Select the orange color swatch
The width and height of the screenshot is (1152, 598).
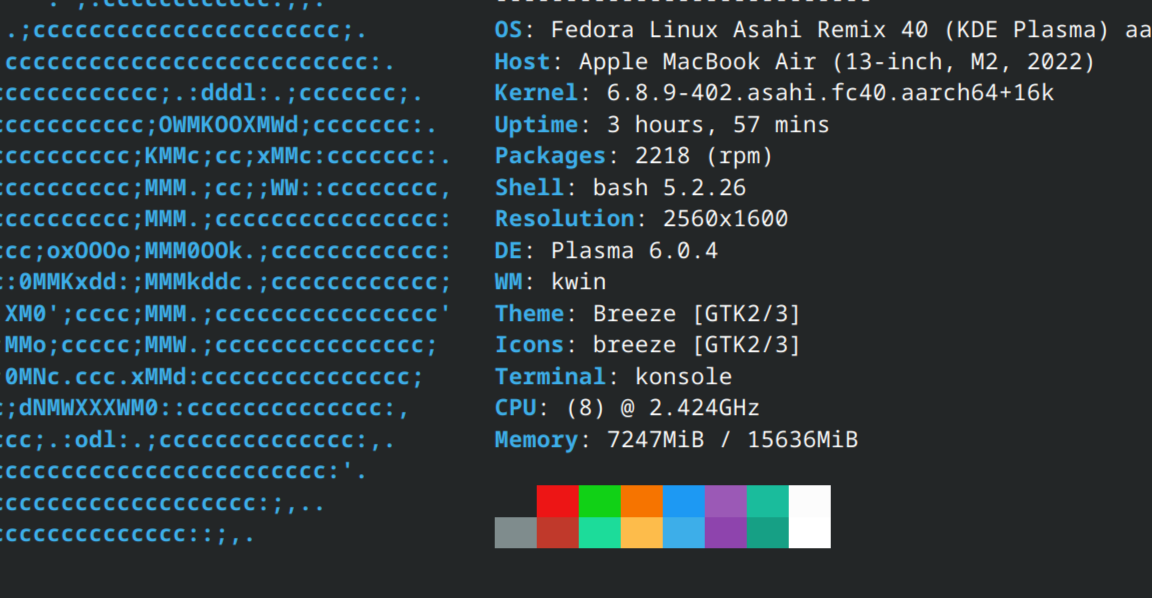coord(641,502)
